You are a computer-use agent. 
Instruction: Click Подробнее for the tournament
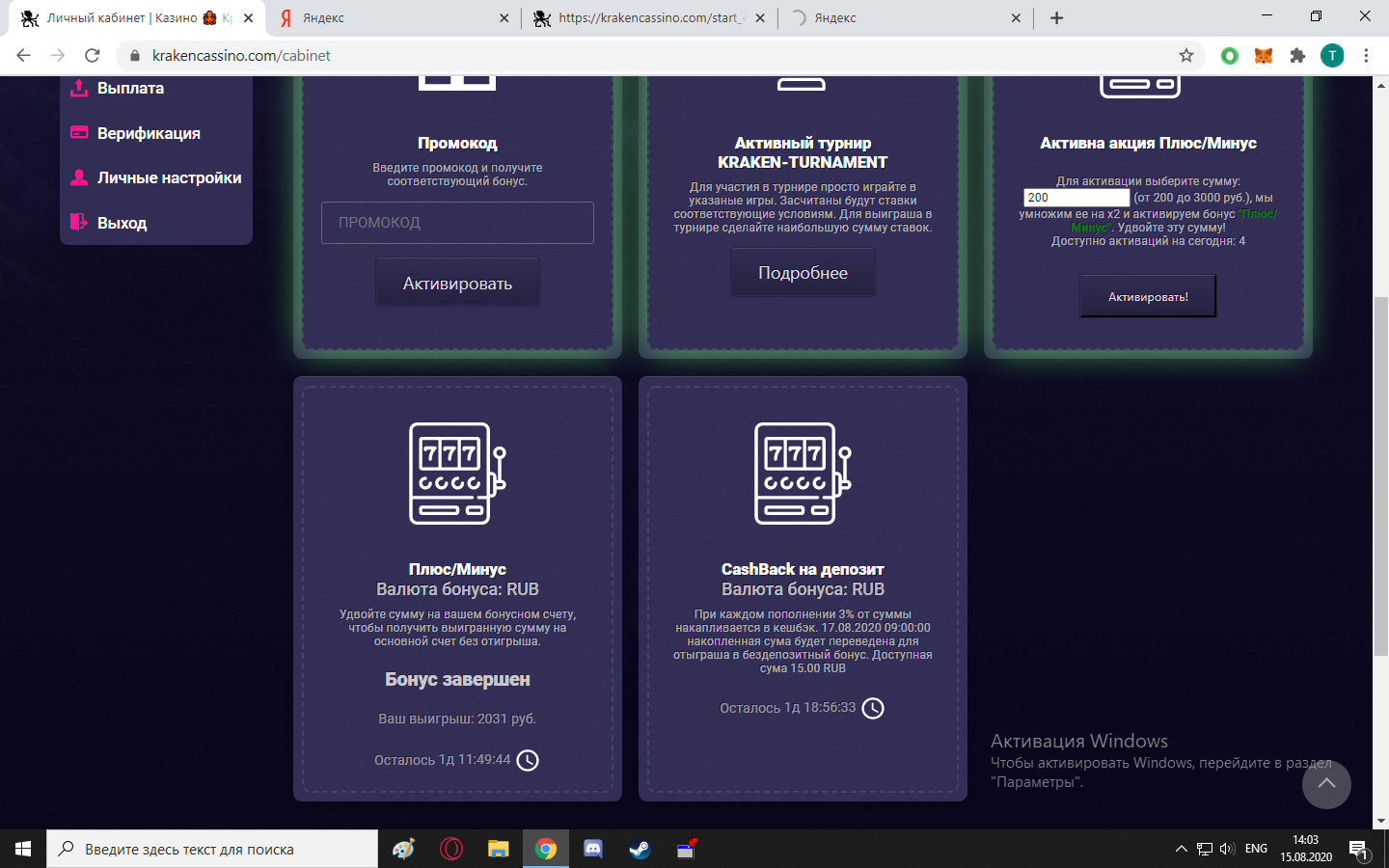pyautogui.click(x=803, y=273)
